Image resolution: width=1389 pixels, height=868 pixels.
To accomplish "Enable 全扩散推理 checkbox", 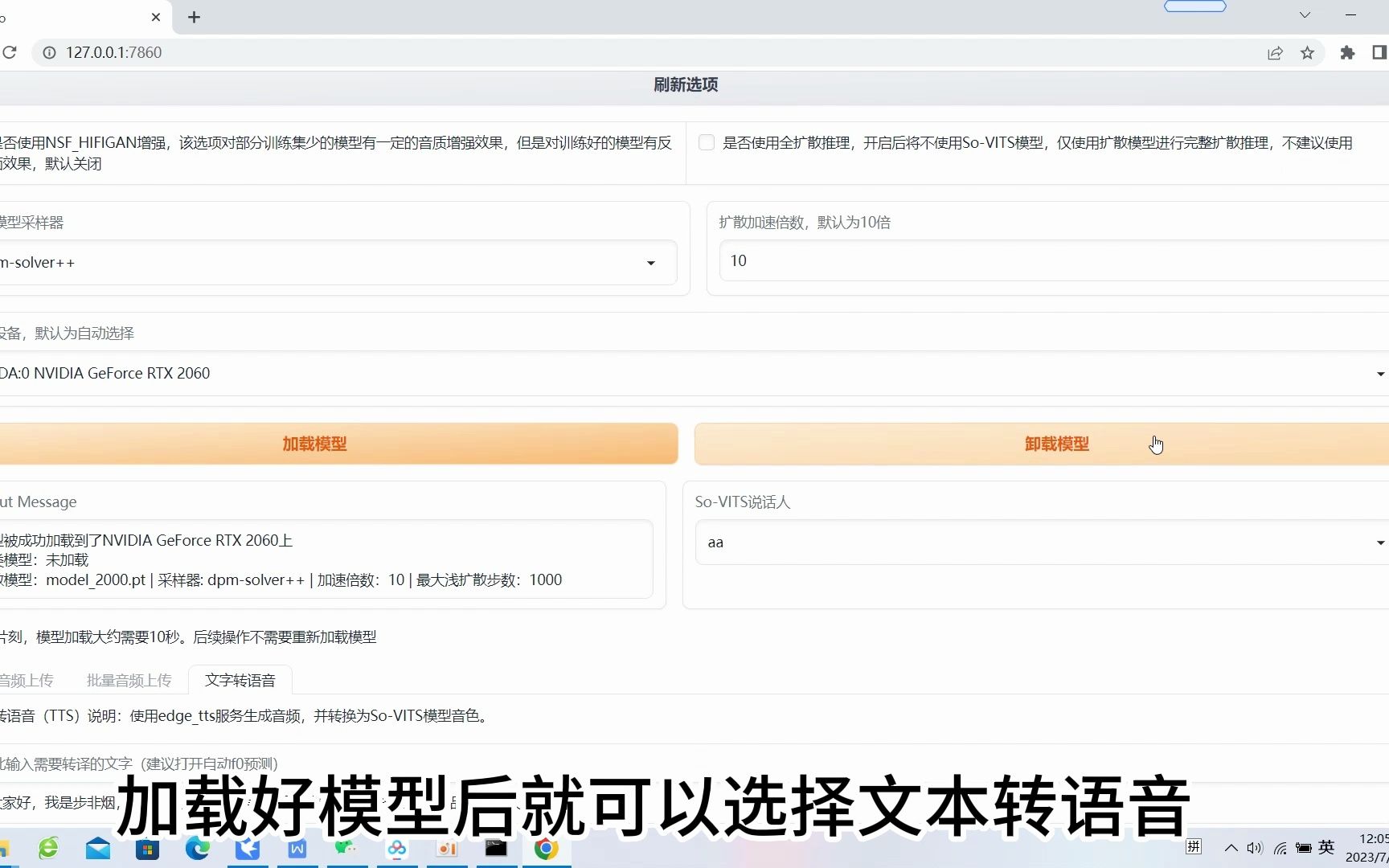I will point(706,142).
